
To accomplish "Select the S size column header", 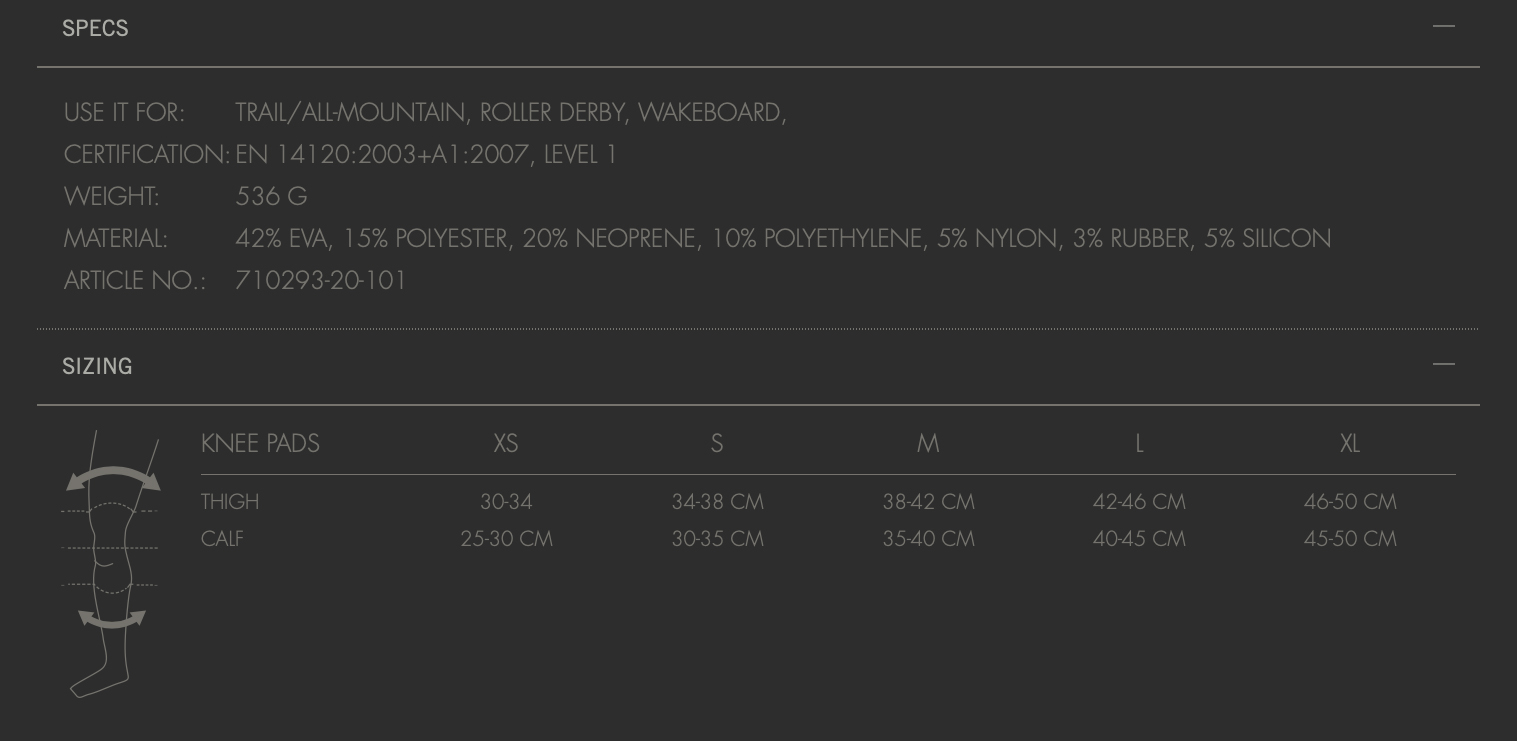I will (717, 443).
